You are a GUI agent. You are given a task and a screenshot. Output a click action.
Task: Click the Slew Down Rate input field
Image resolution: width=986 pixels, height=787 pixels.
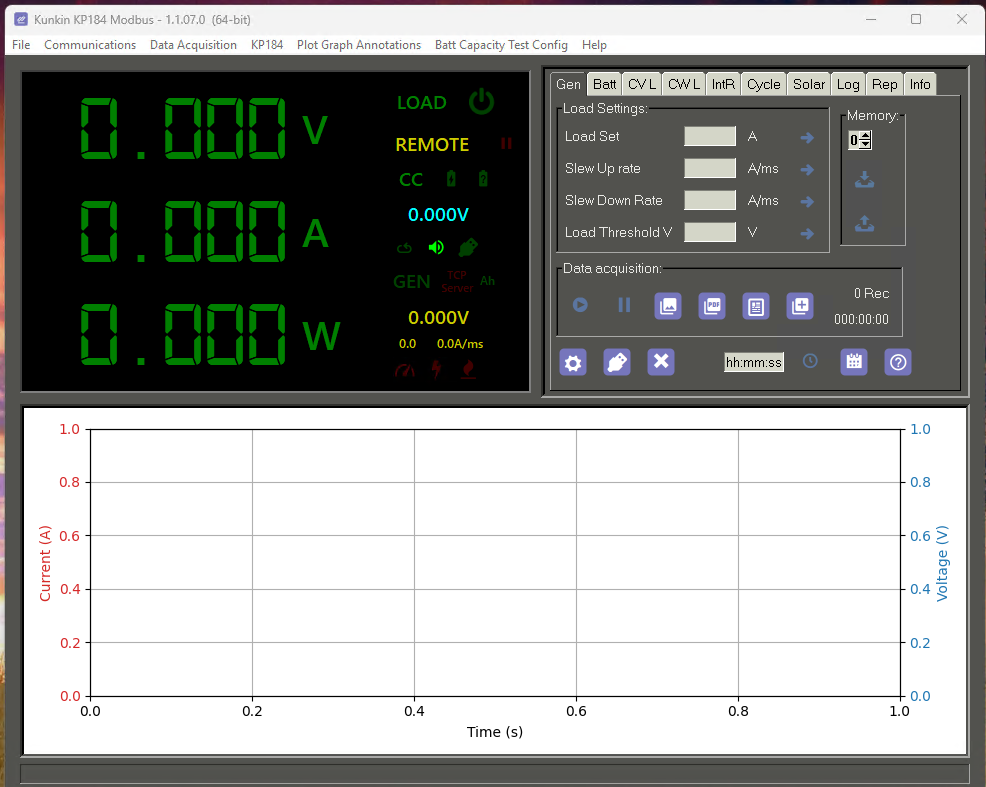(x=710, y=201)
